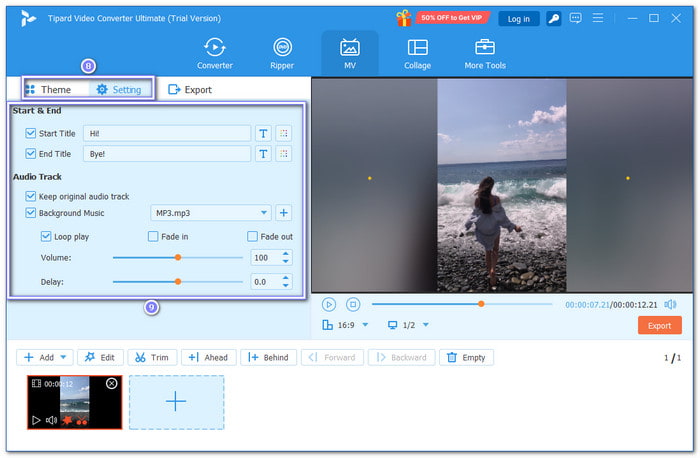Open the MP3.mp3 background music dropdown
The width and height of the screenshot is (700, 458).
pos(211,213)
